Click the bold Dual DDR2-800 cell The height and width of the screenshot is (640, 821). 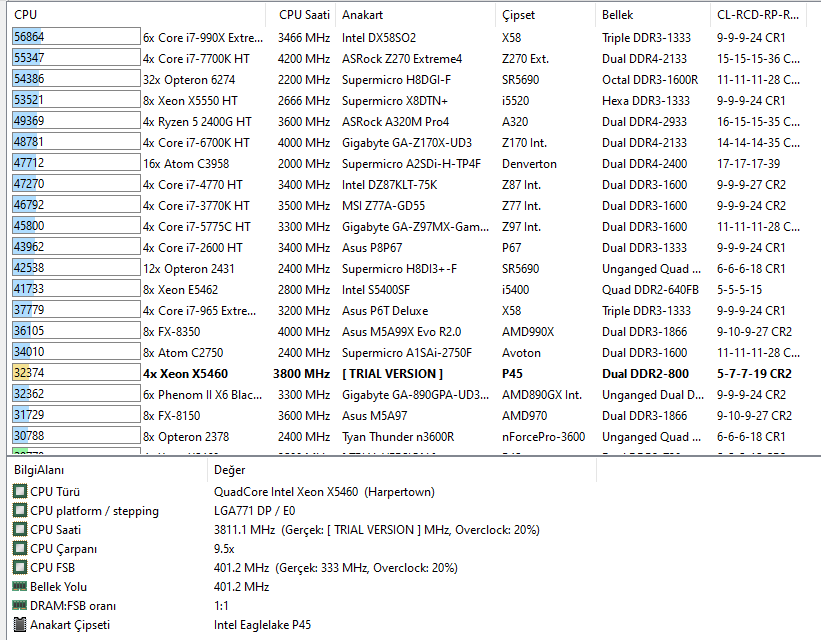(645, 373)
